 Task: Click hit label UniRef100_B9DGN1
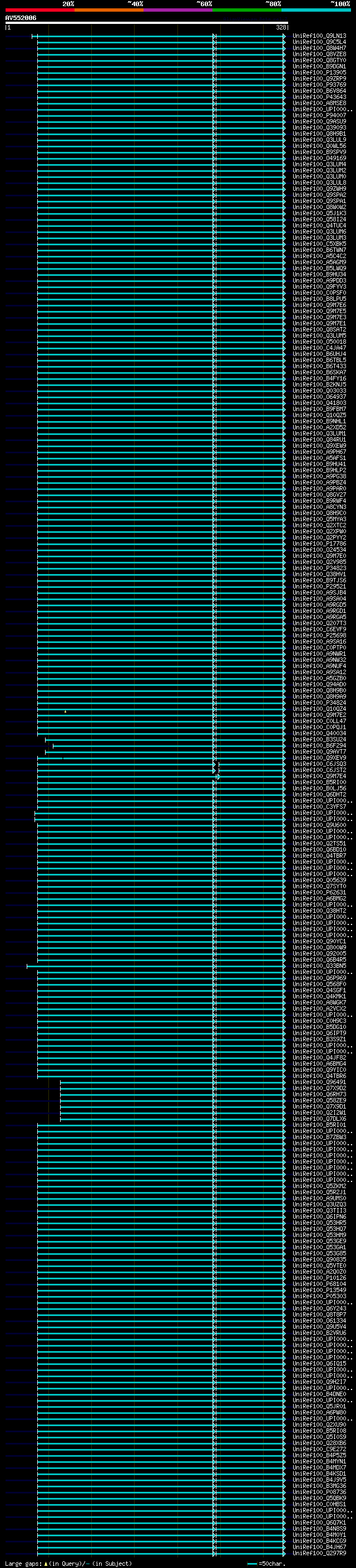point(319,66)
